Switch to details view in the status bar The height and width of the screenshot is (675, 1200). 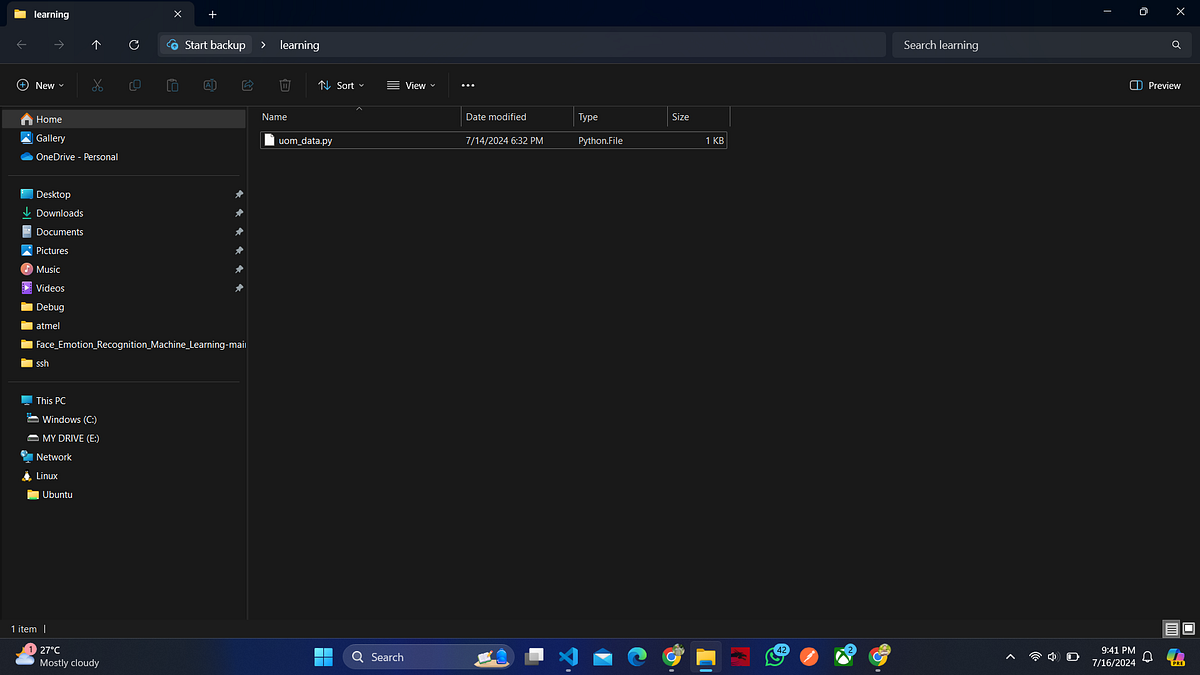point(1169,628)
